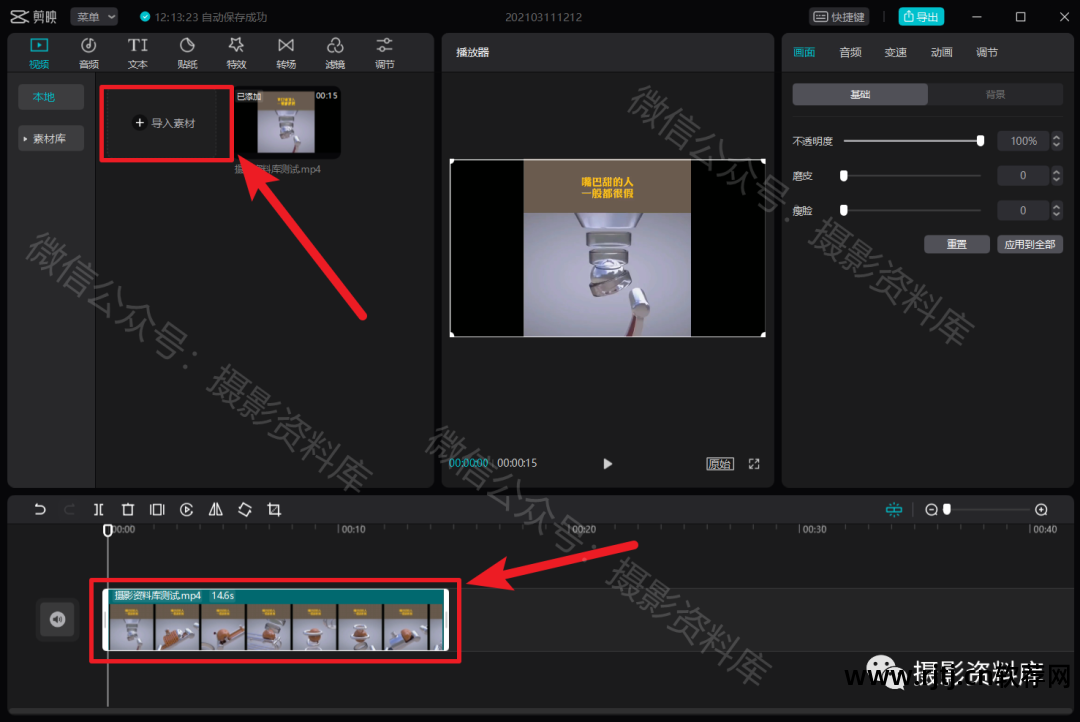The image size is (1080, 722).
Task: Click the 重置 reset button
Action: pyautogui.click(x=957, y=245)
